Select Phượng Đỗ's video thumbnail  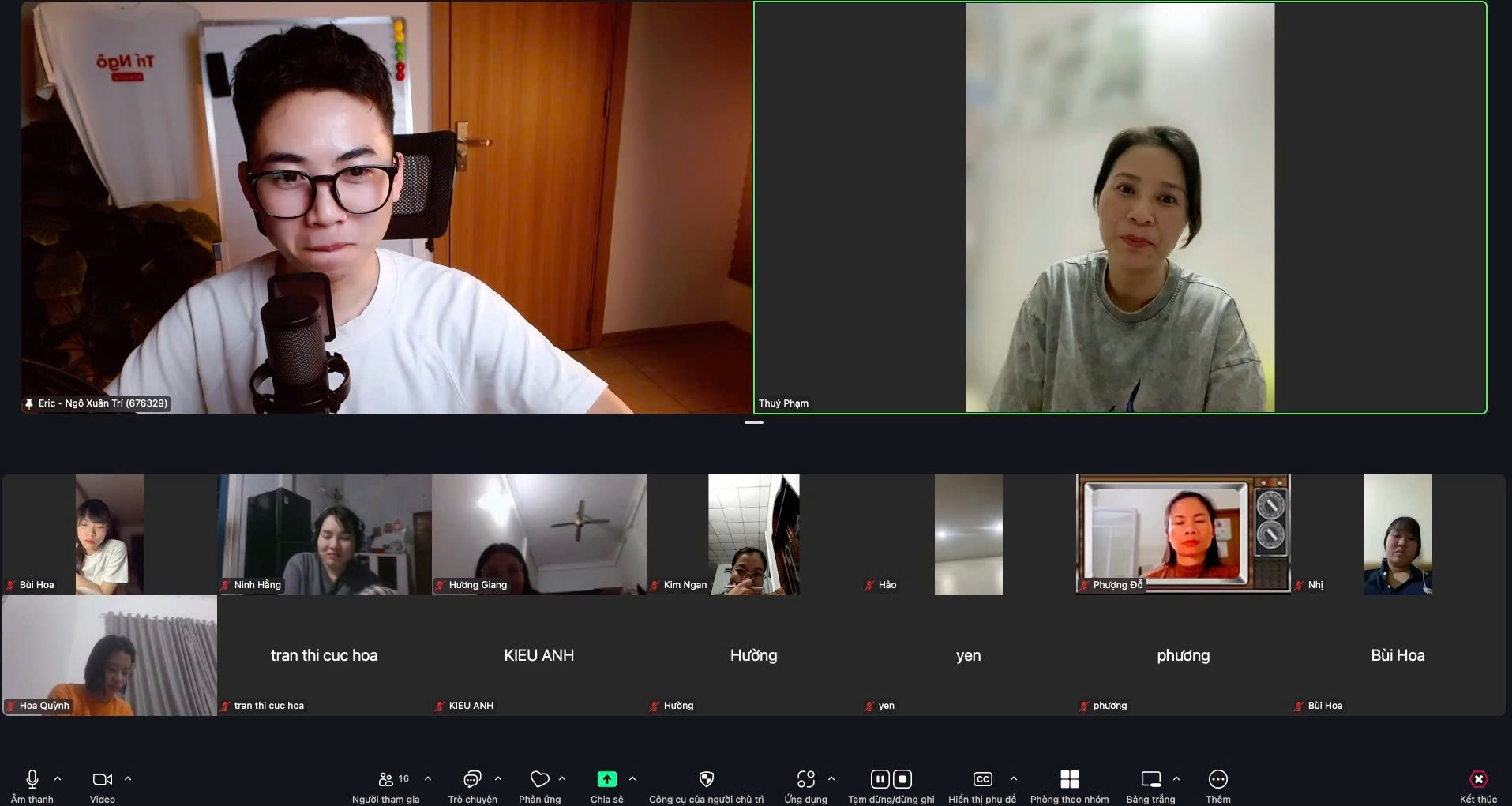point(1183,534)
